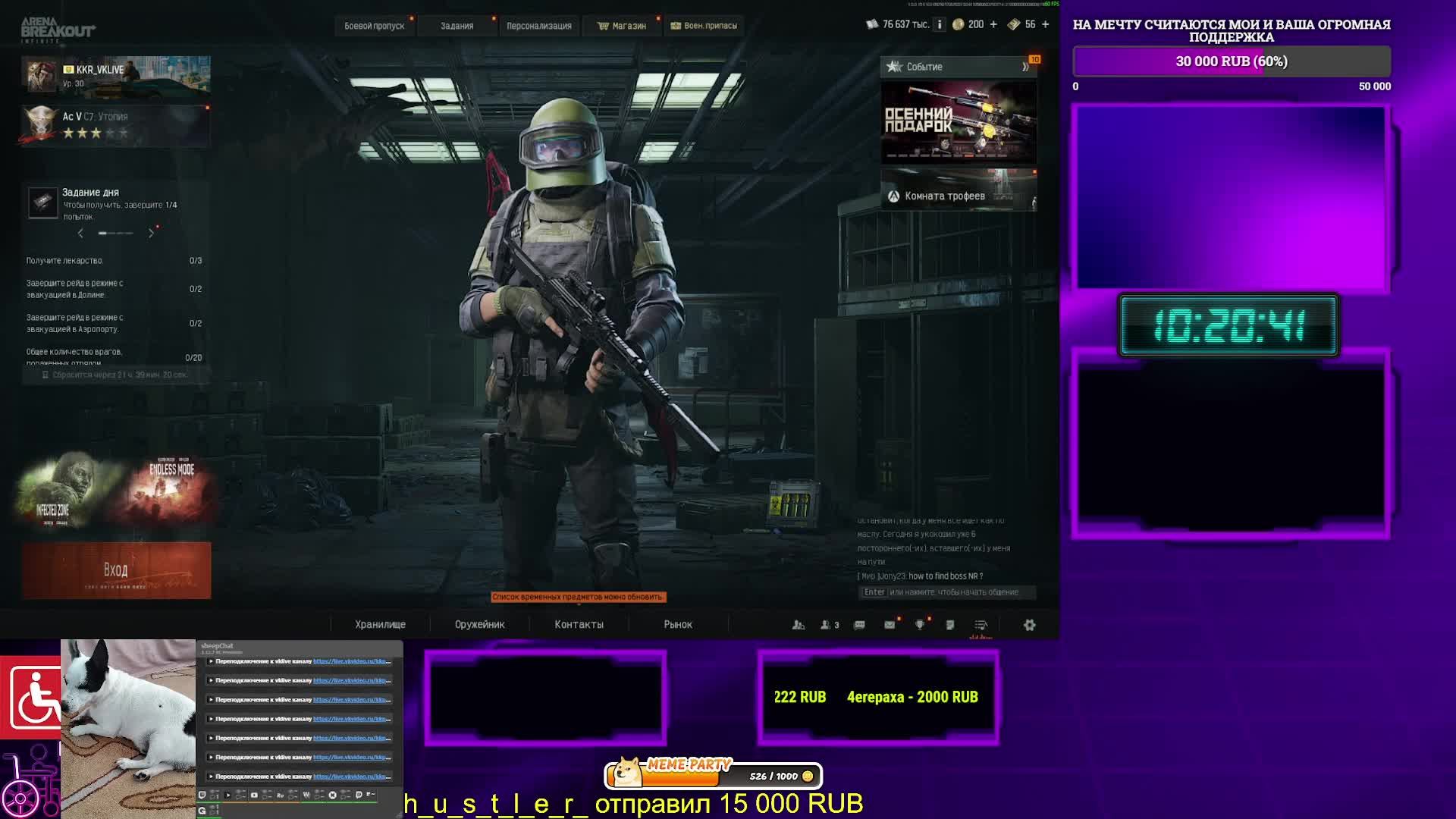Open the Комната трофеев button
The width and height of the screenshot is (1456, 819).
[959, 190]
